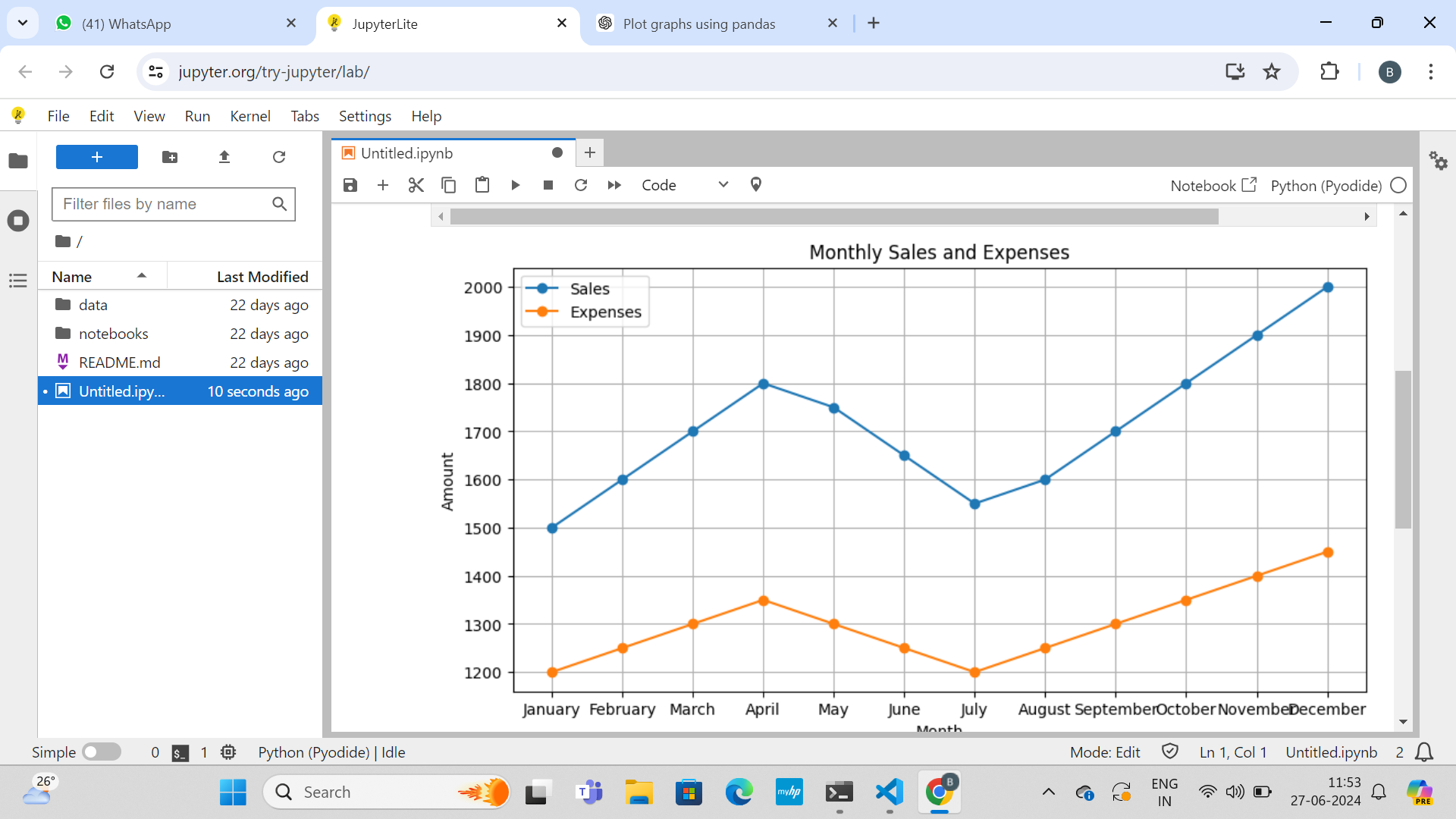Open the Code cell type dropdown
Image resolution: width=1456 pixels, height=819 pixels.
point(684,185)
